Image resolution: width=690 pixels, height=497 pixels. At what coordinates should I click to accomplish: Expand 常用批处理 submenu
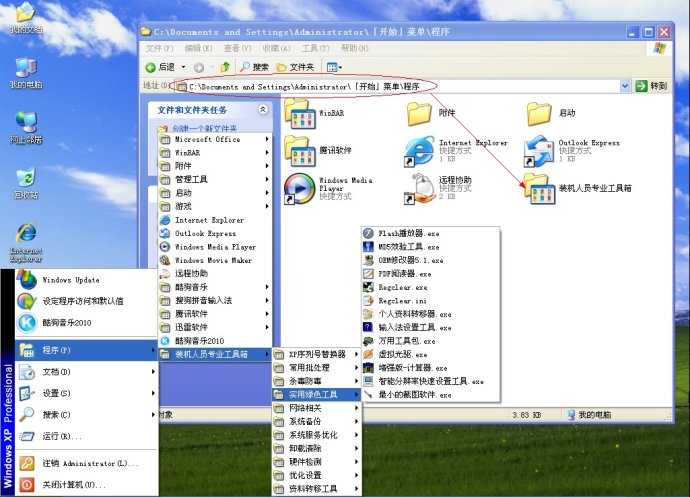pos(316,368)
